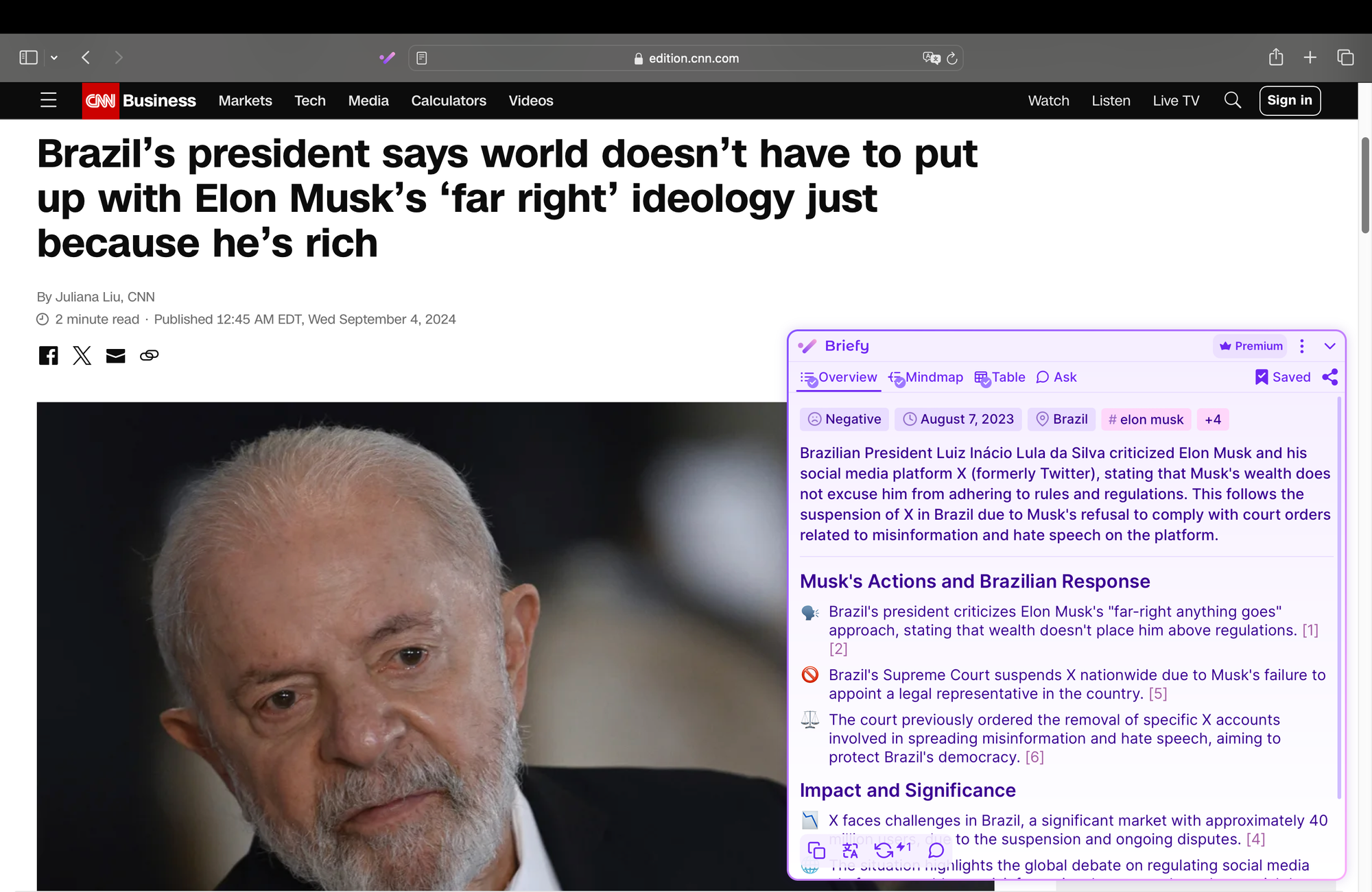Screen dimensions: 1372x892
Task: Click the Sign in button
Action: tap(1289, 101)
